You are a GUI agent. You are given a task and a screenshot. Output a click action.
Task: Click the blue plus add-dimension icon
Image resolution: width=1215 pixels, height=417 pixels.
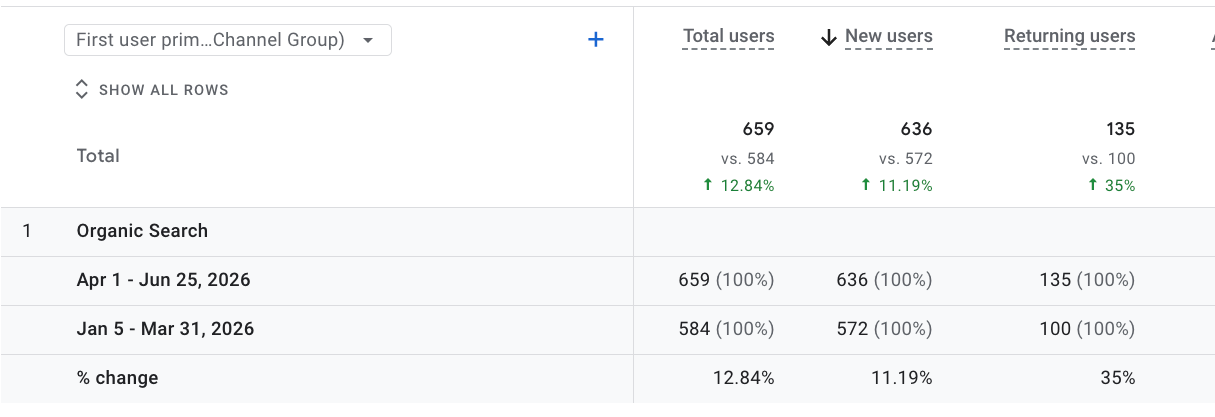(x=596, y=40)
